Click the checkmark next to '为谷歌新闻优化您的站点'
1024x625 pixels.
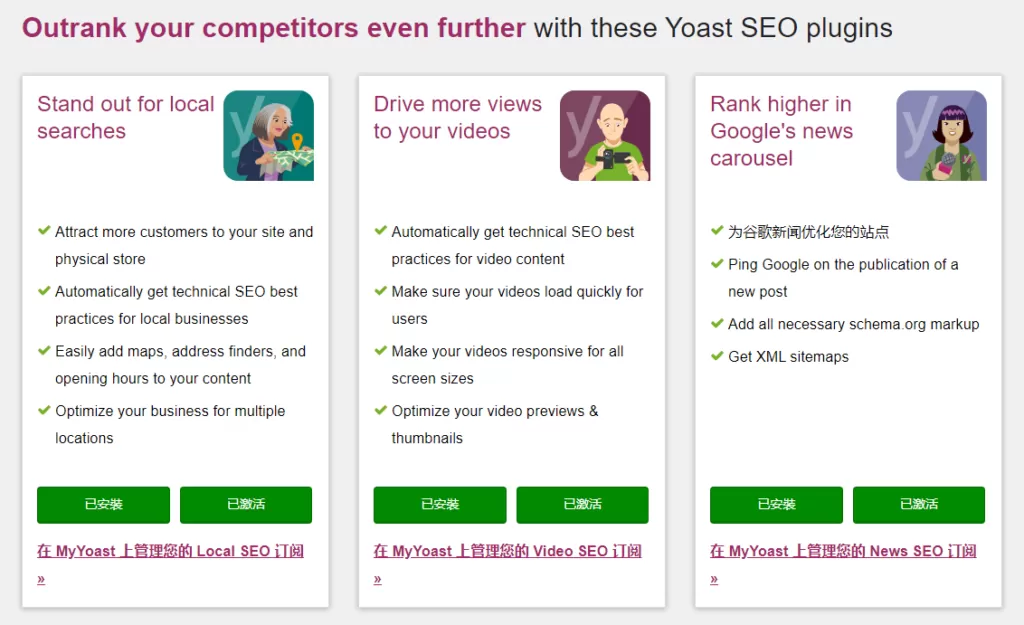coord(717,231)
